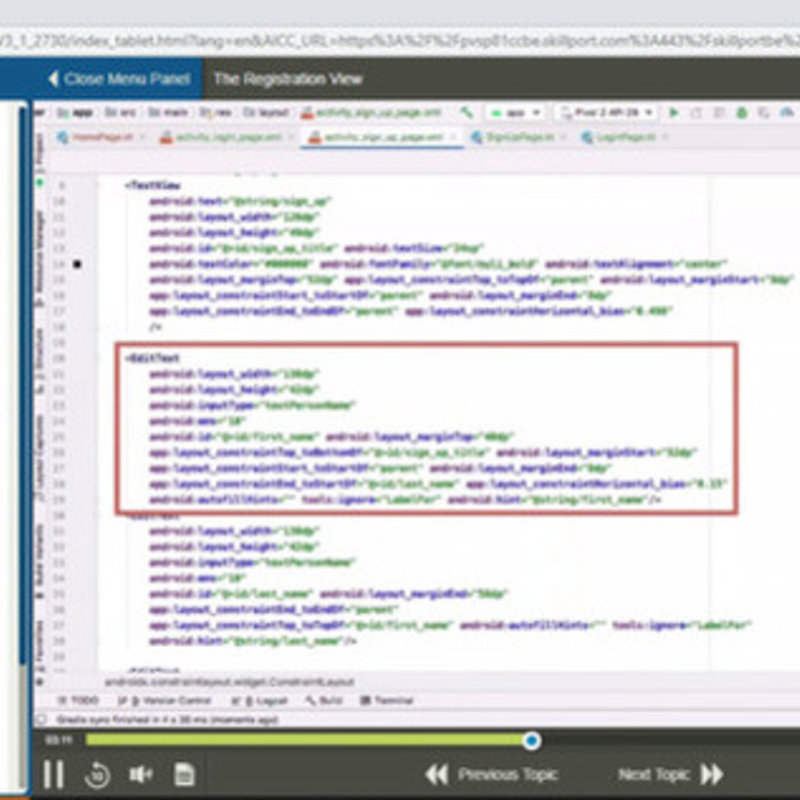Click the android:hint="@string/last_name" line
800x800 pixels.
click(253, 641)
